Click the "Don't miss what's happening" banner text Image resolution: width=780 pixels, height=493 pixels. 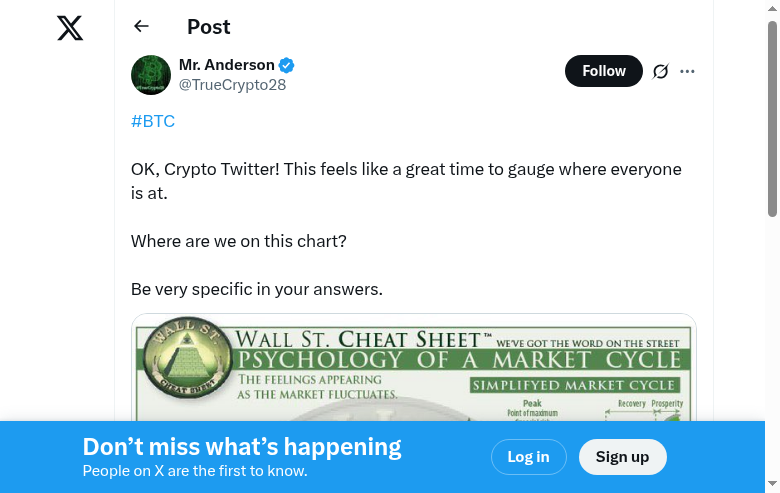point(241,447)
